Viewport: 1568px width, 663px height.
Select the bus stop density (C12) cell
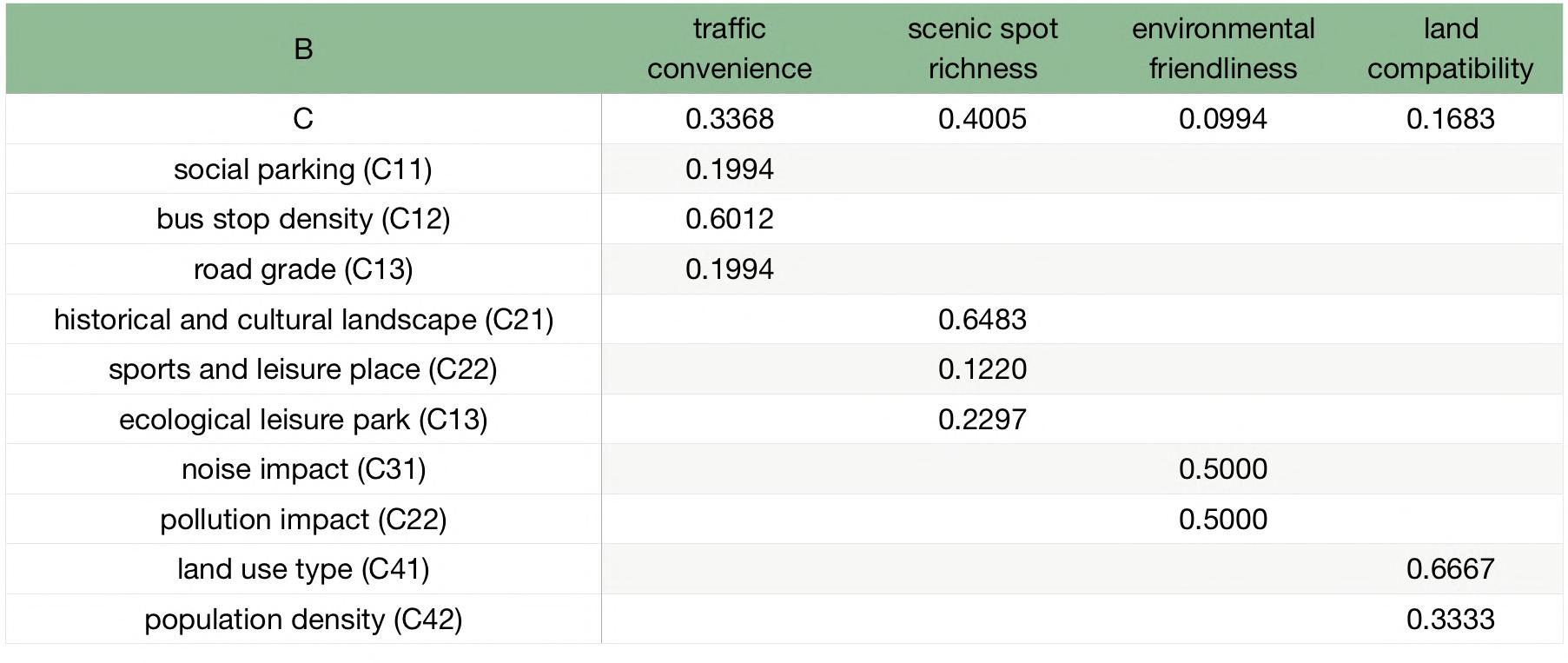[302, 219]
